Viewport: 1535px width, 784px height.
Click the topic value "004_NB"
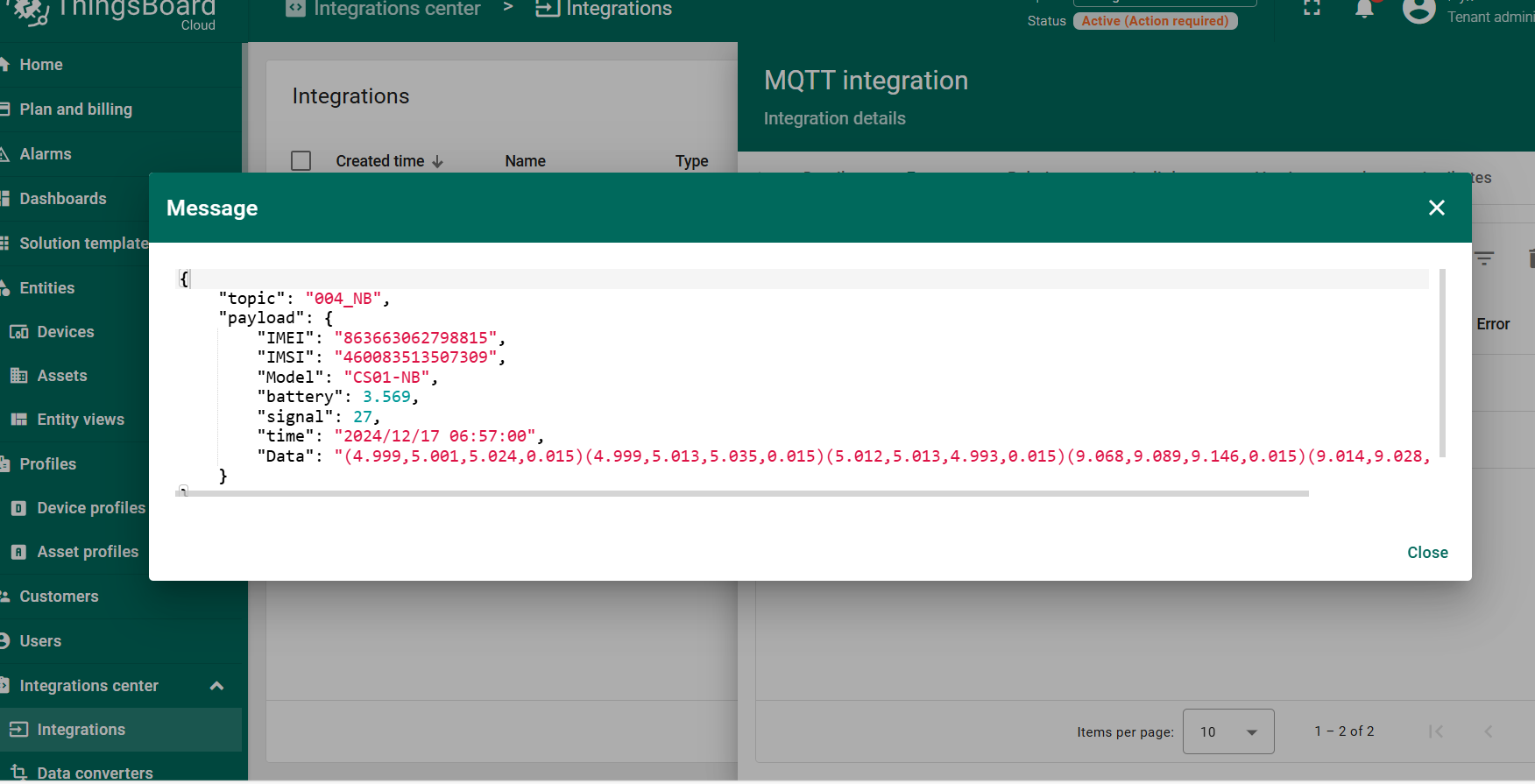pyautogui.click(x=343, y=299)
